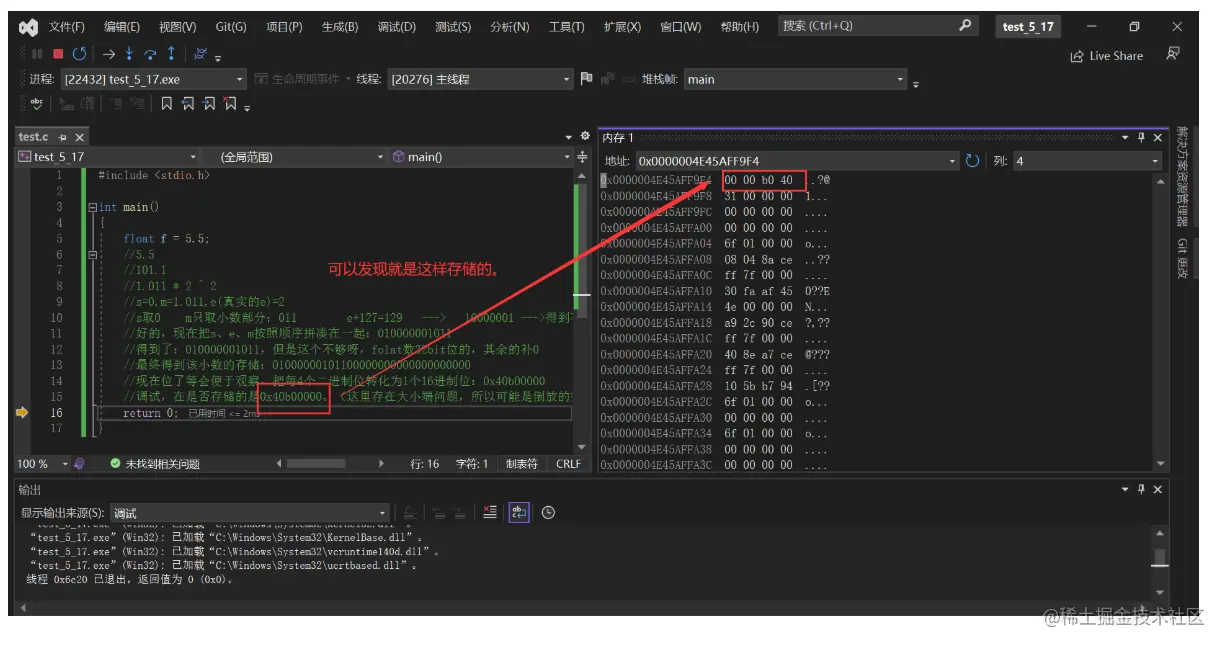Click the green check no-issues icon
The image size is (1224, 647).
(115, 464)
